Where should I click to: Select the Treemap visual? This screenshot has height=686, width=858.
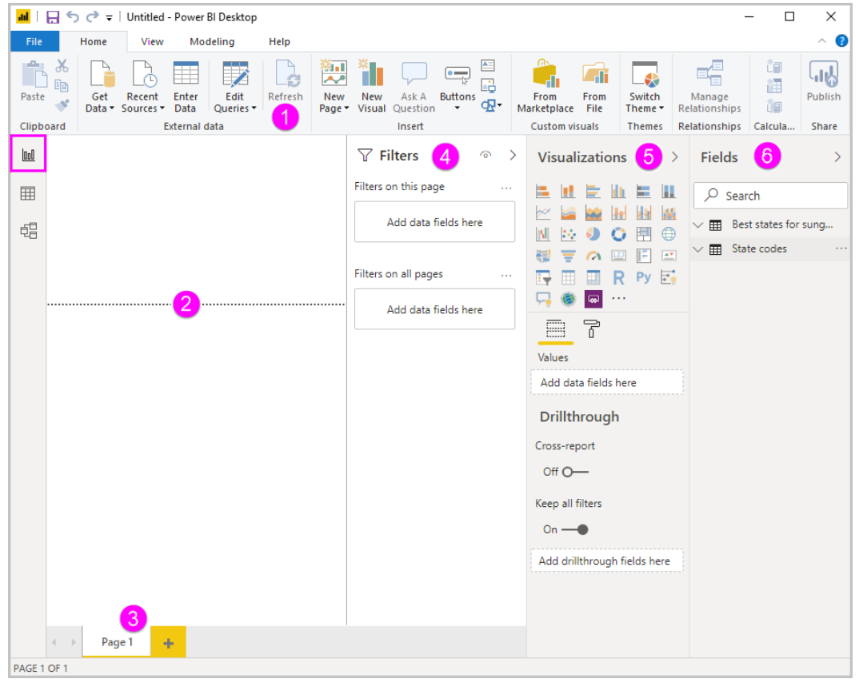(644, 234)
